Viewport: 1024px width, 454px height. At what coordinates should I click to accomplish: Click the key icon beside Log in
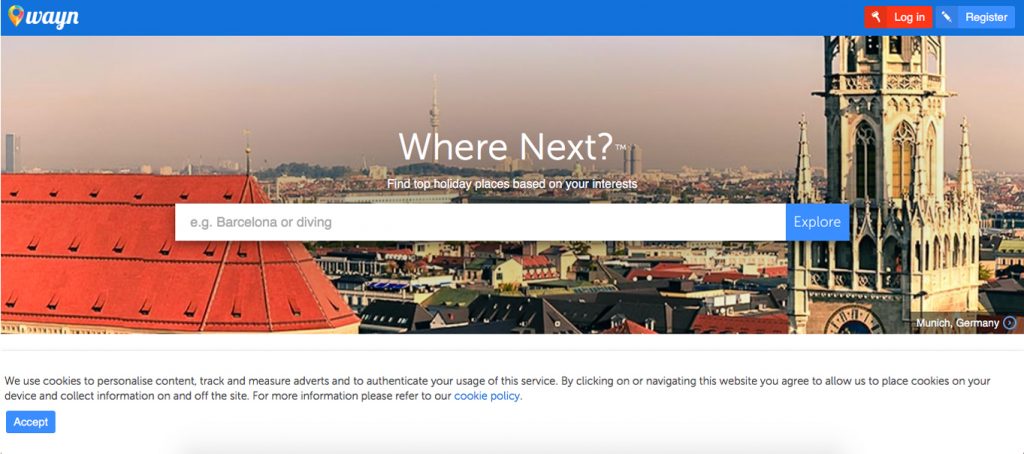[x=876, y=17]
